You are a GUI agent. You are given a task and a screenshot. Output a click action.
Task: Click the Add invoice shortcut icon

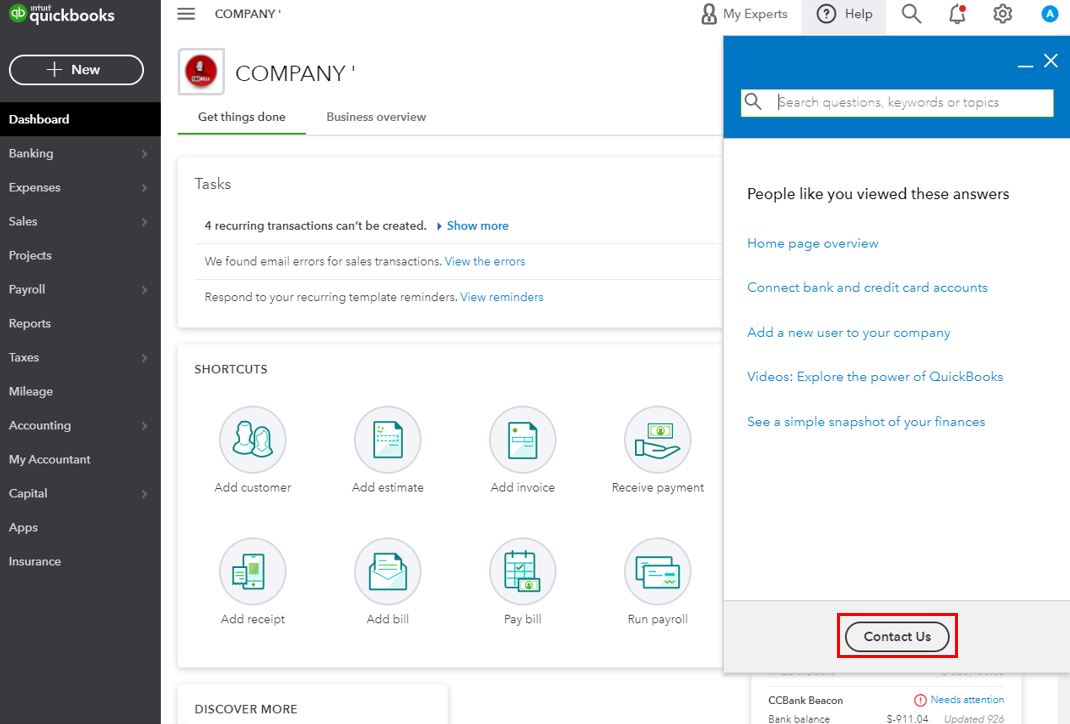(523, 439)
